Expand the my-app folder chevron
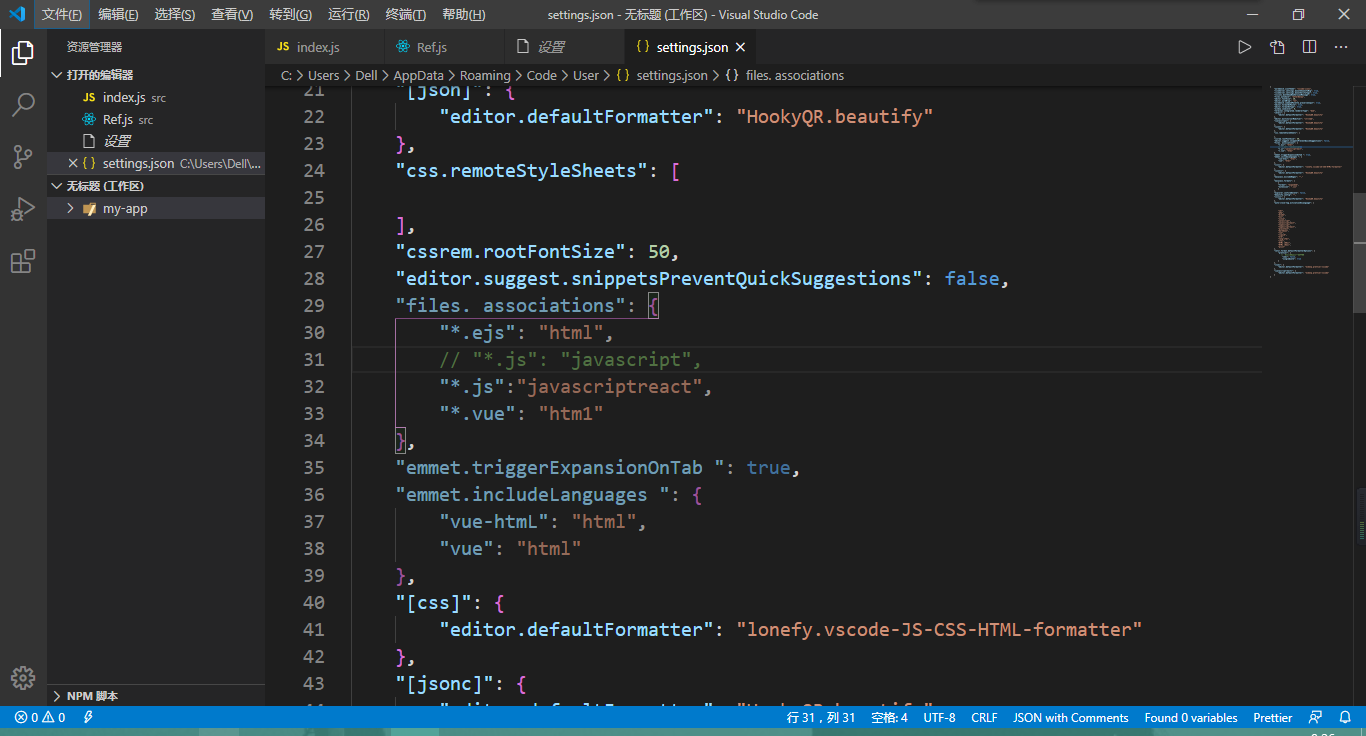Screen dimensions: 1366x736 tap(70, 208)
